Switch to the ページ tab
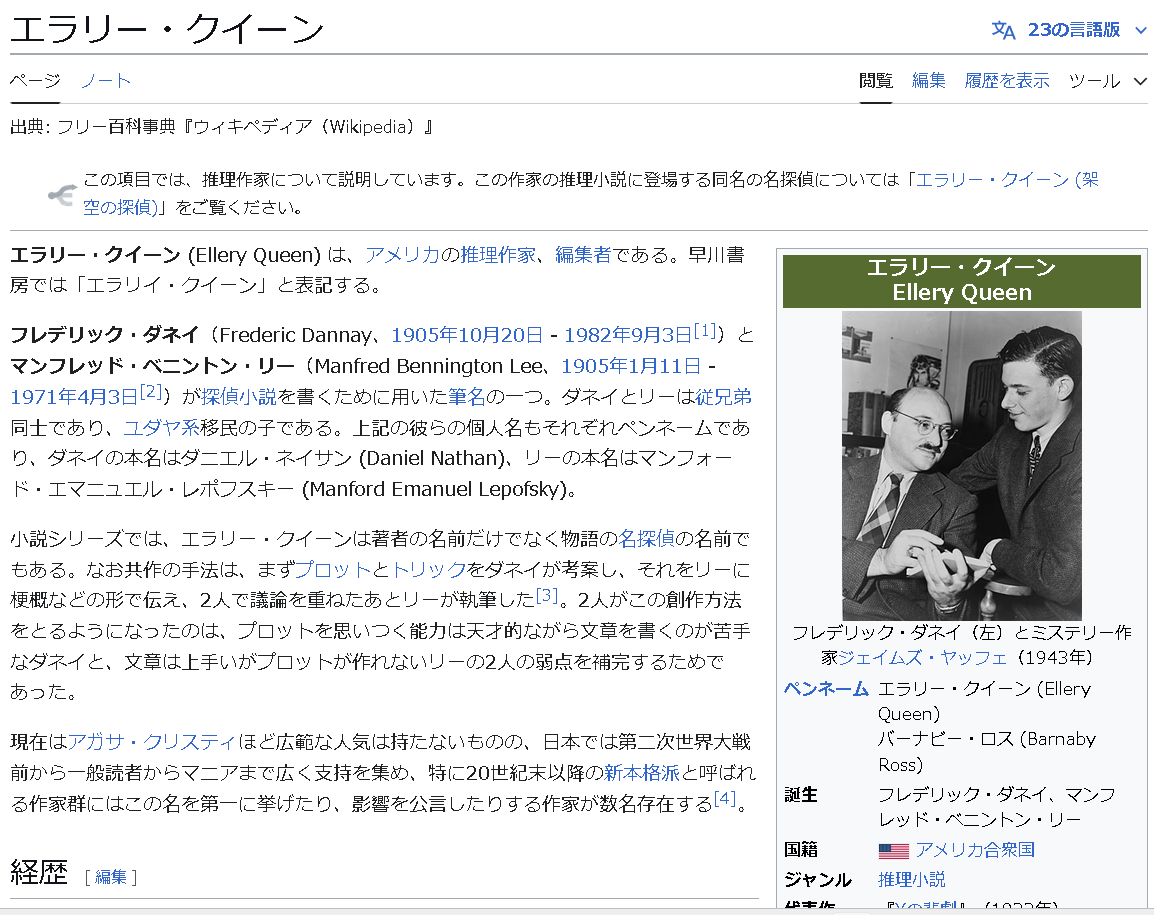Screen dimensions: 1154x915 pos(35,80)
